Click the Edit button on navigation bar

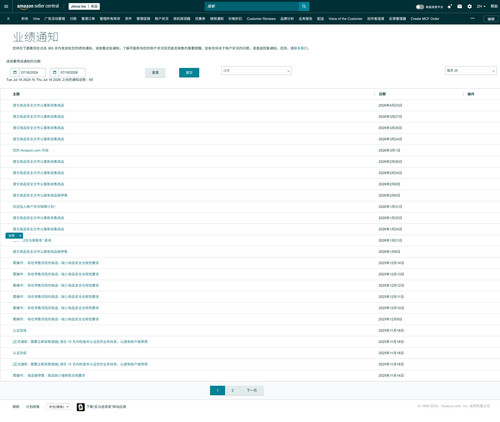(491, 19)
